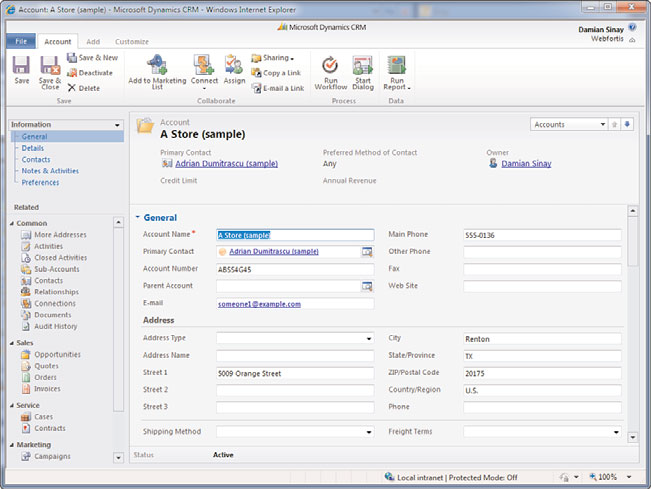651x489 pixels.
Task: Open Opportunities under Sales
Action: tap(51, 355)
